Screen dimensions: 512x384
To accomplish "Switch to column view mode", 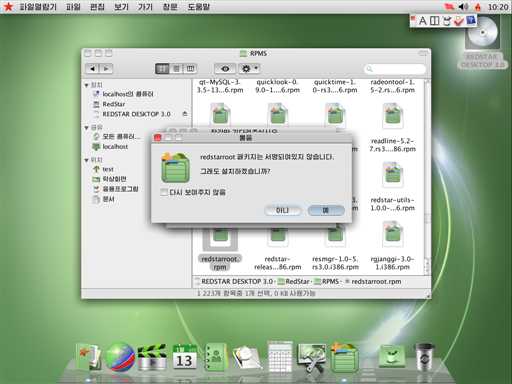I will click(190, 69).
